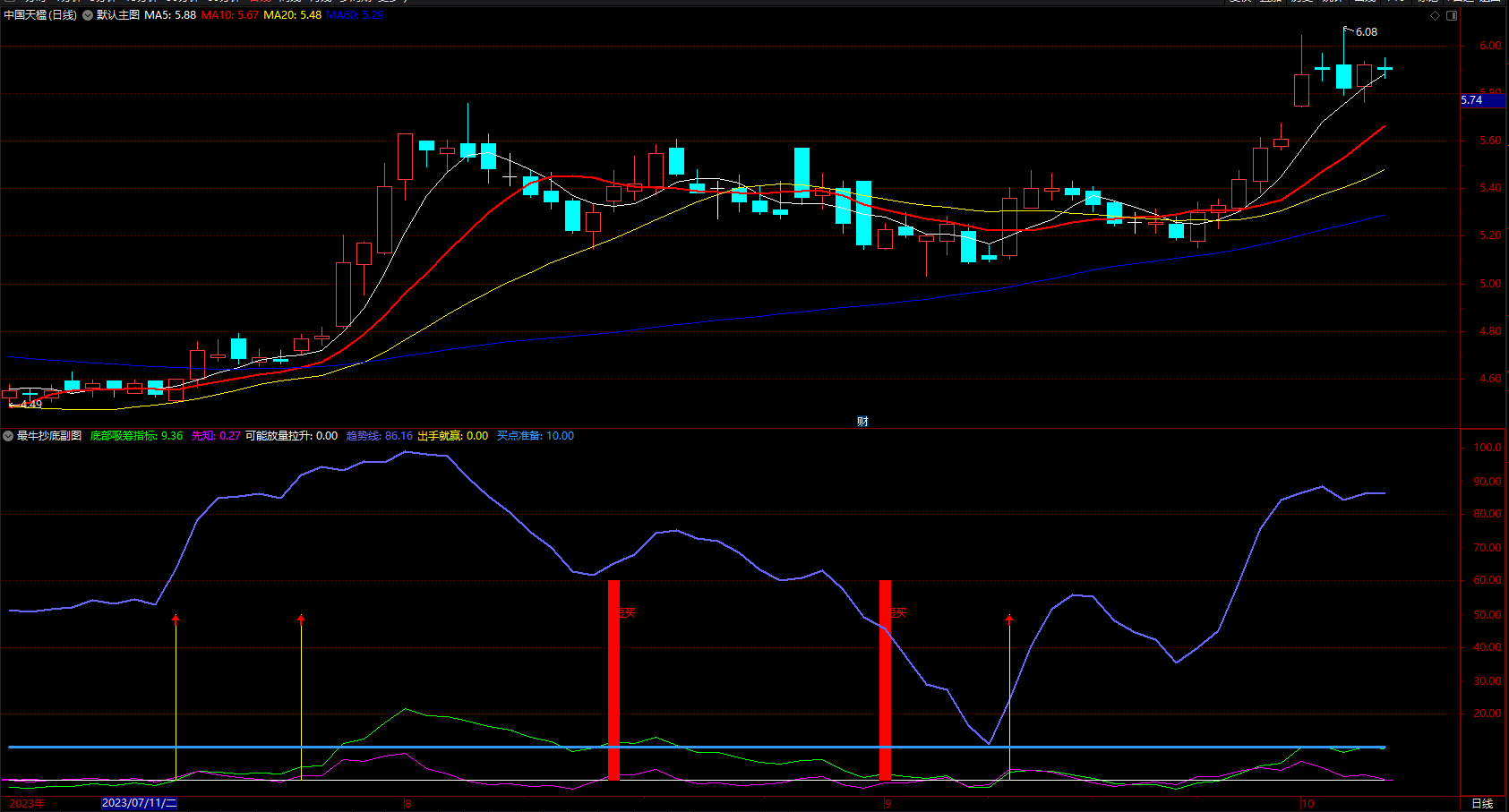Click the 90.00 sub-chart axis label
The height and width of the screenshot is (812, 1509).
click(x=1488, y=482)
